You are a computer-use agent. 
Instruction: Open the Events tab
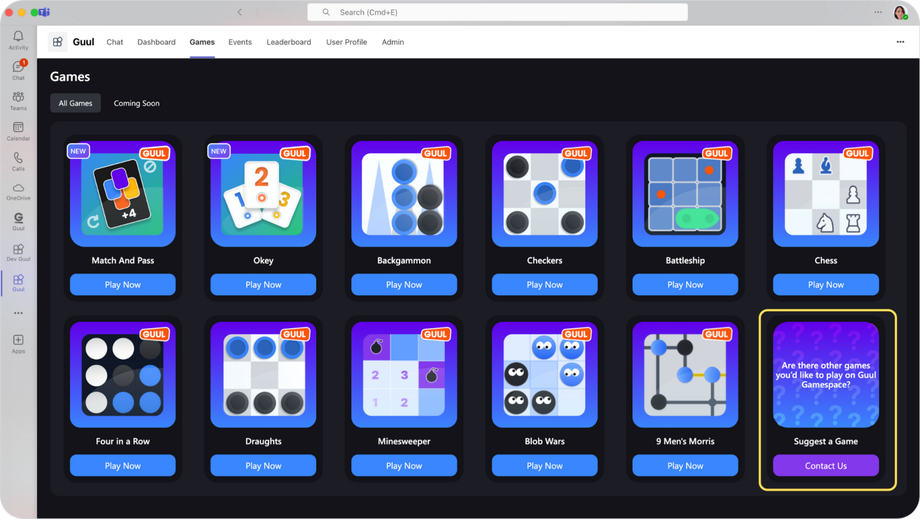coord(240,42)
